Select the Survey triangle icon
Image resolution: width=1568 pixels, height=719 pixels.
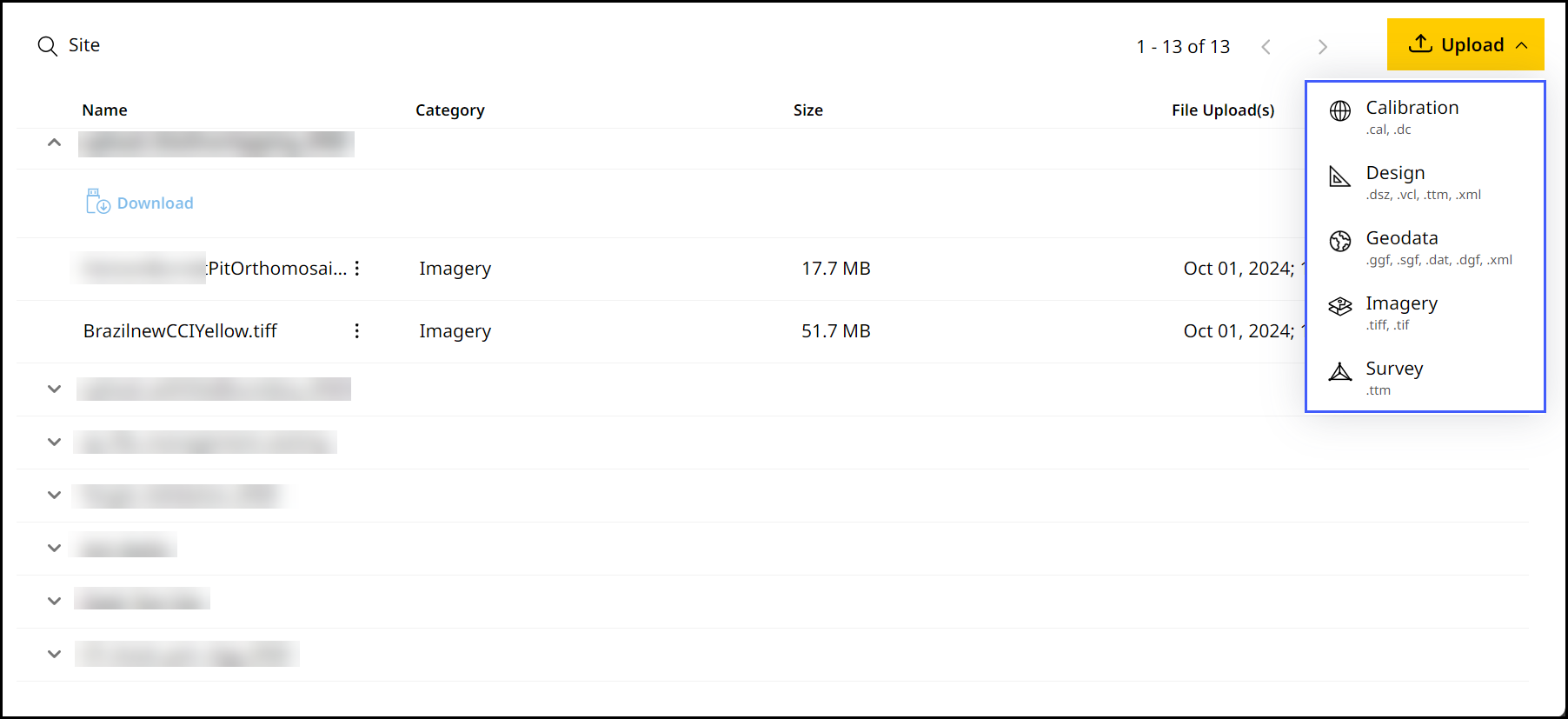(1339, 371)
